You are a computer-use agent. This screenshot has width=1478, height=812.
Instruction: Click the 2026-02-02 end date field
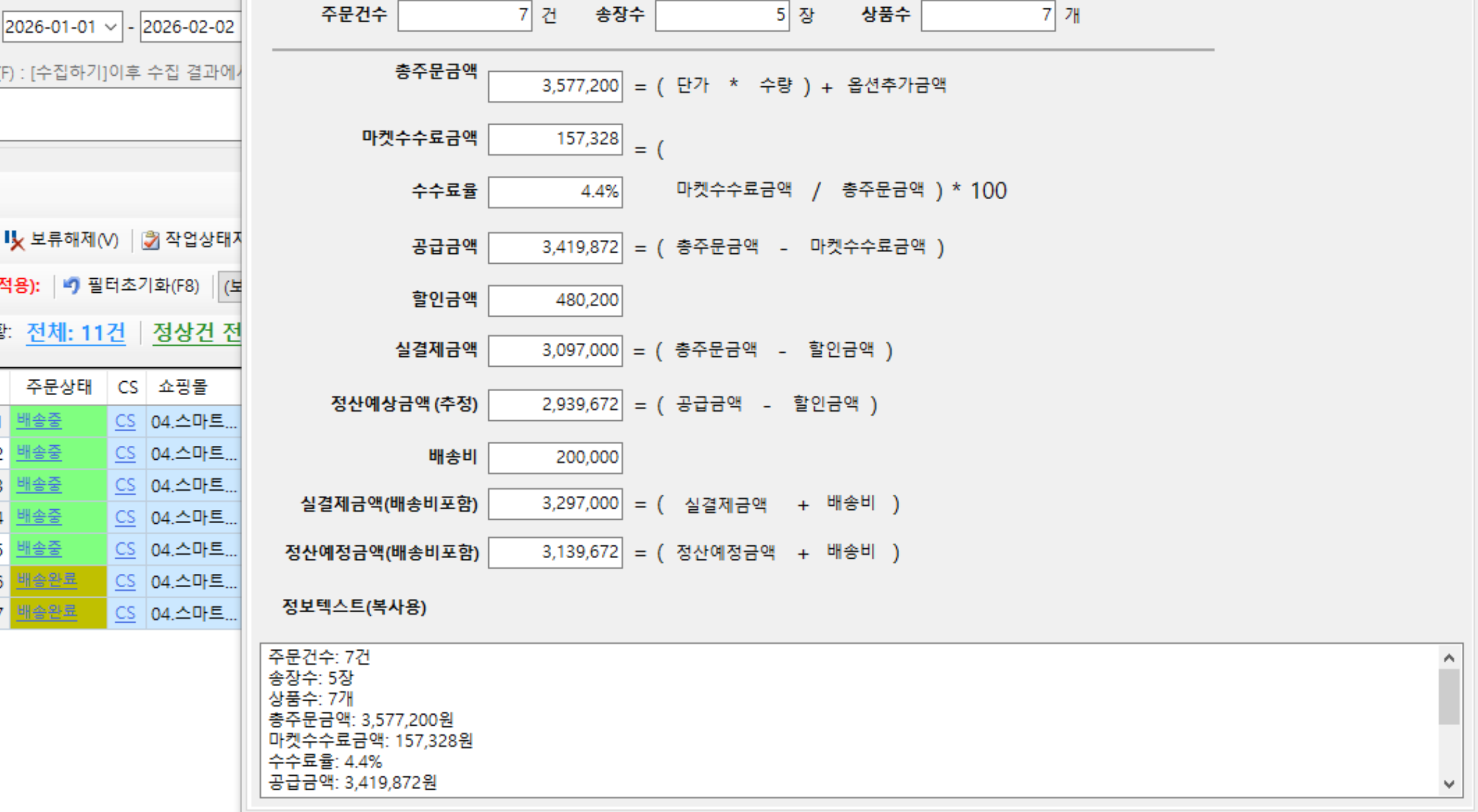[188, 27]
